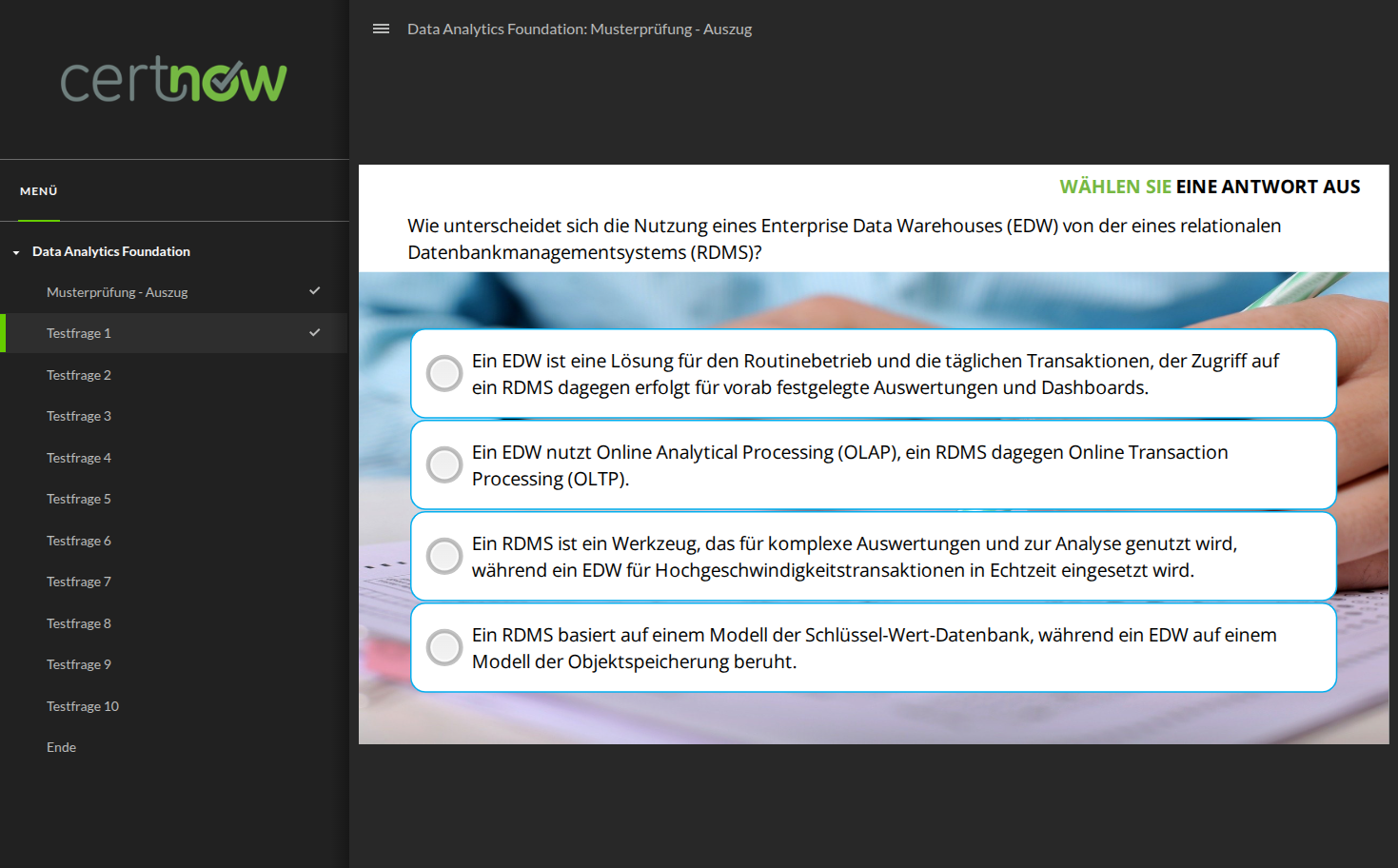The height and width of the screenshot is (868, 1398).
Task: Click the hamburger menu icon
Action: point(381,29)
